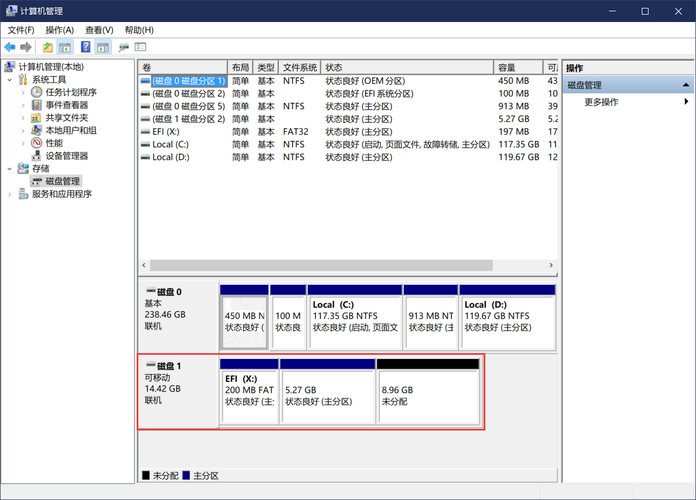
Task: Sort by the 状态 column header
Action: click(407, 67)
